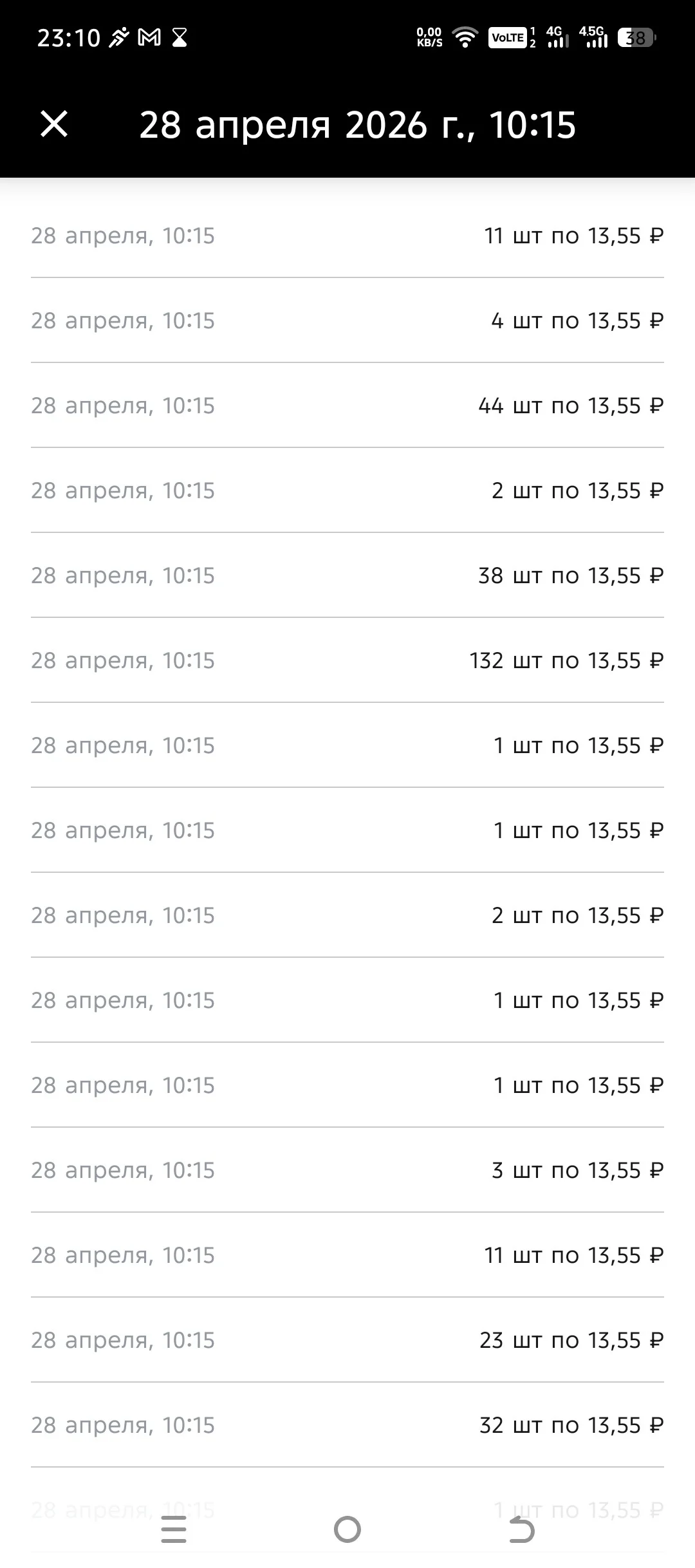Viewport: 695px width, 1568px height.
Task: Tap the Wi-Fi icon in status bar
Action: pyautogui.click(x=465, y=37)
